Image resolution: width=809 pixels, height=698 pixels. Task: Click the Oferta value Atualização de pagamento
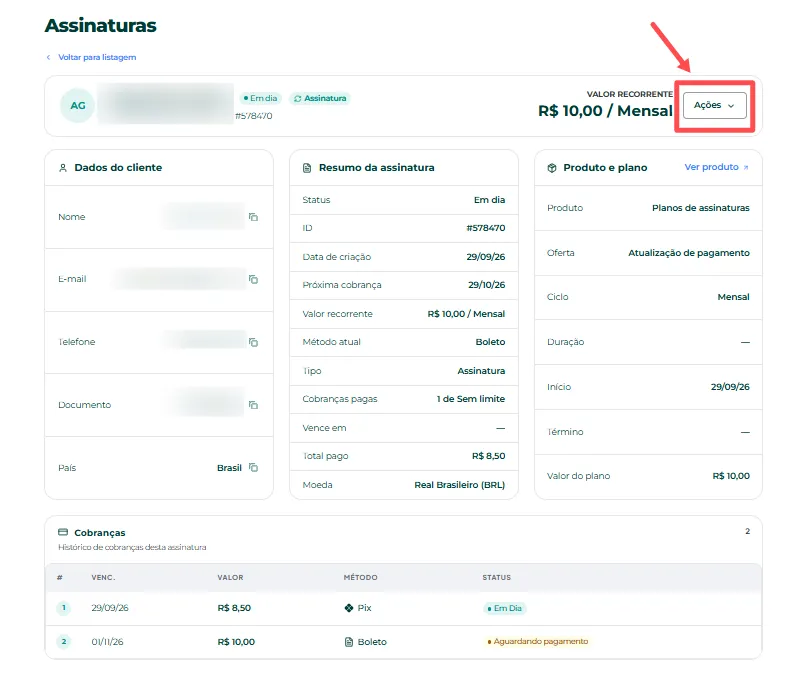(x=689, y=253)
